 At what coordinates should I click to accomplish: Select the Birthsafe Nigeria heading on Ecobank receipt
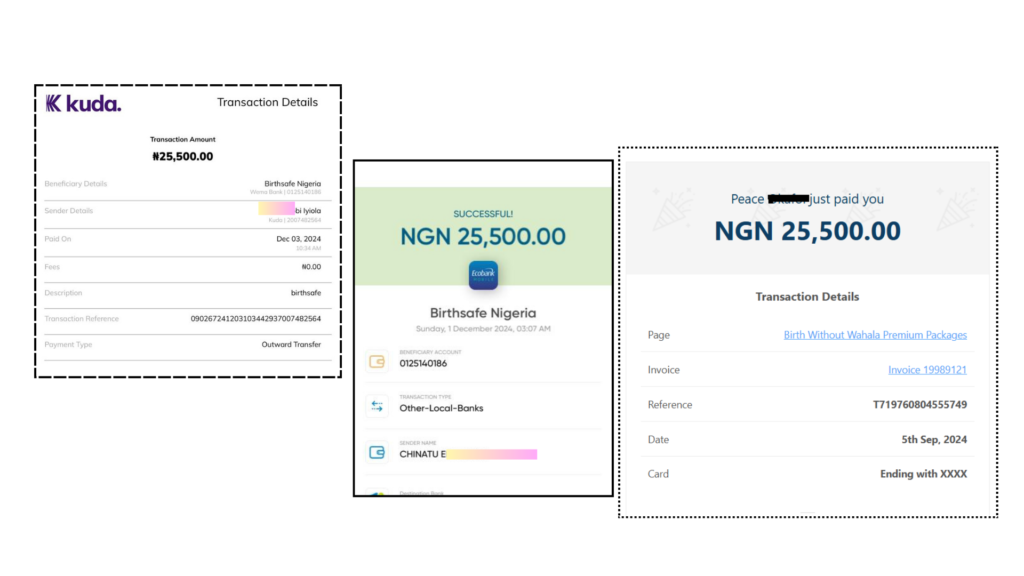tap(483, 313)
